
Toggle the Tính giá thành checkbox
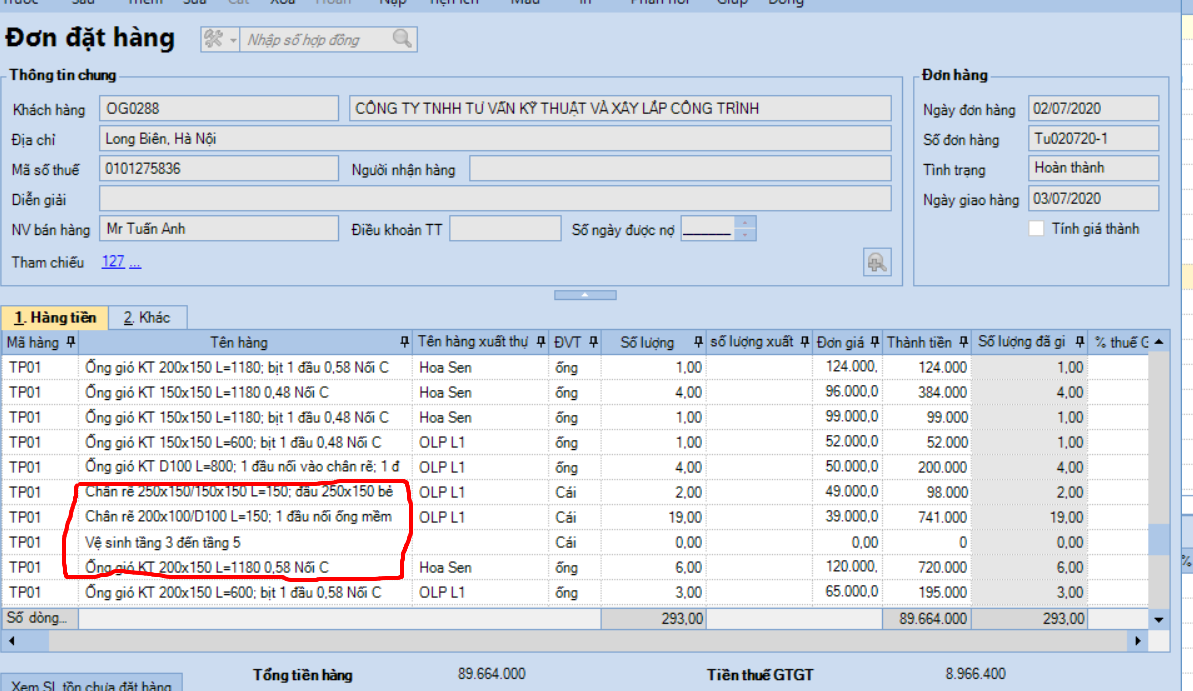click(1037, 229)
